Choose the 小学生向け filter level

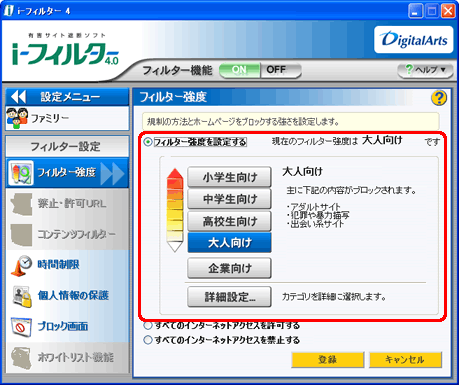click(x=229, y=177)
